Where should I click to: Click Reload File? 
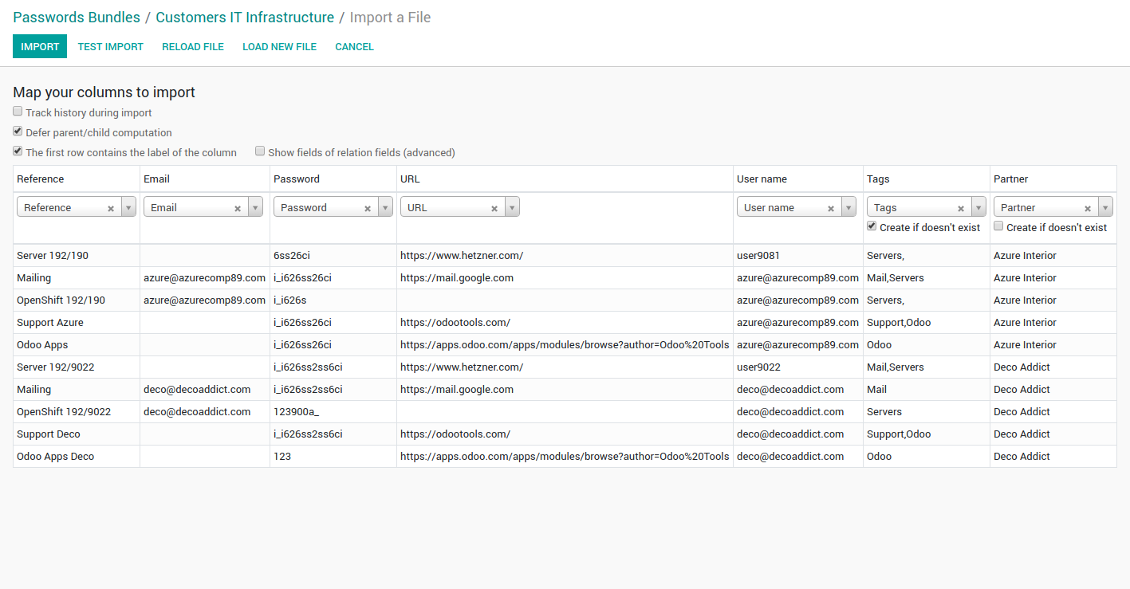192,46
